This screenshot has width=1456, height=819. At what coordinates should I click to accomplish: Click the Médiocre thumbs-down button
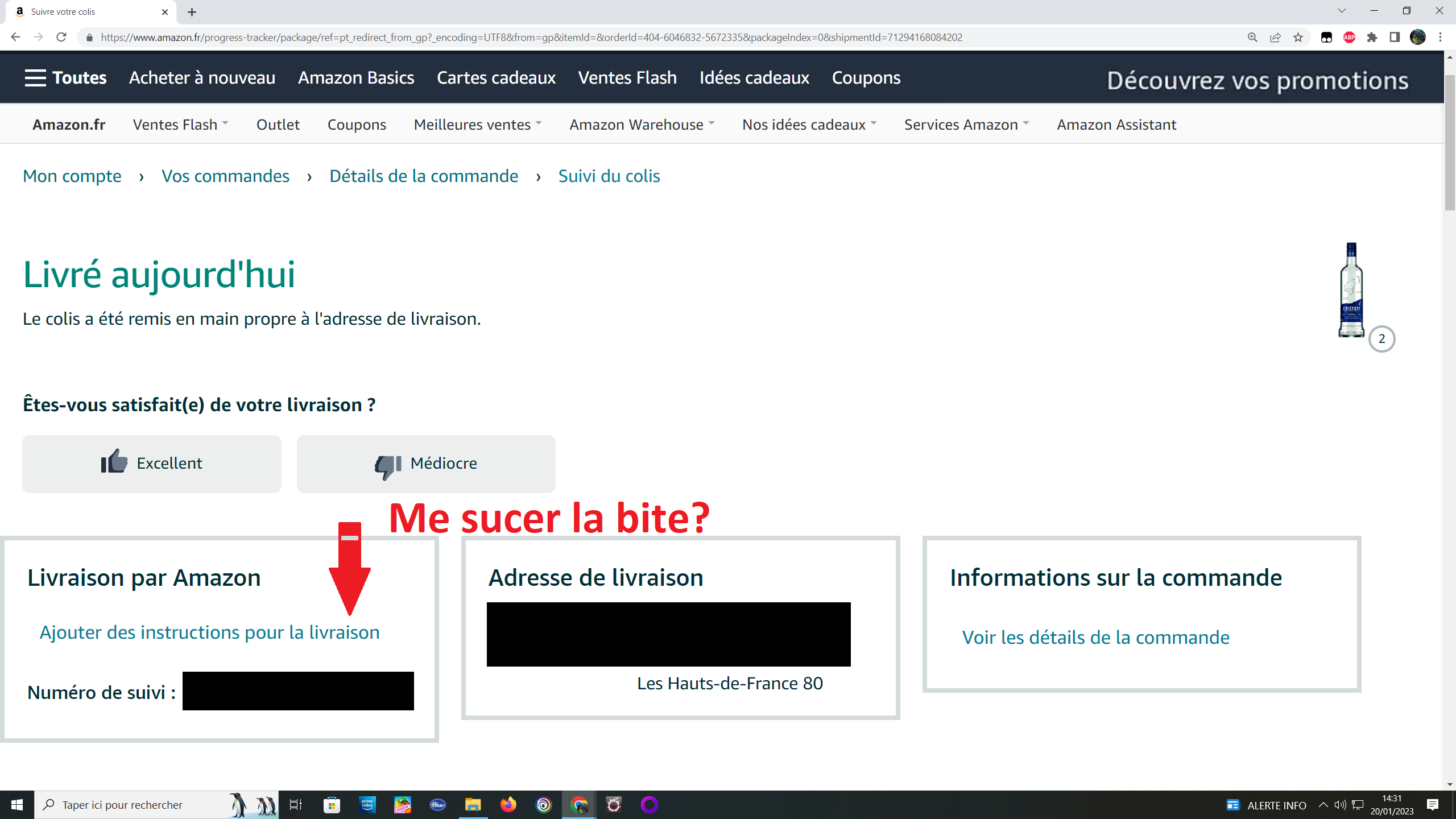[426, 464]
